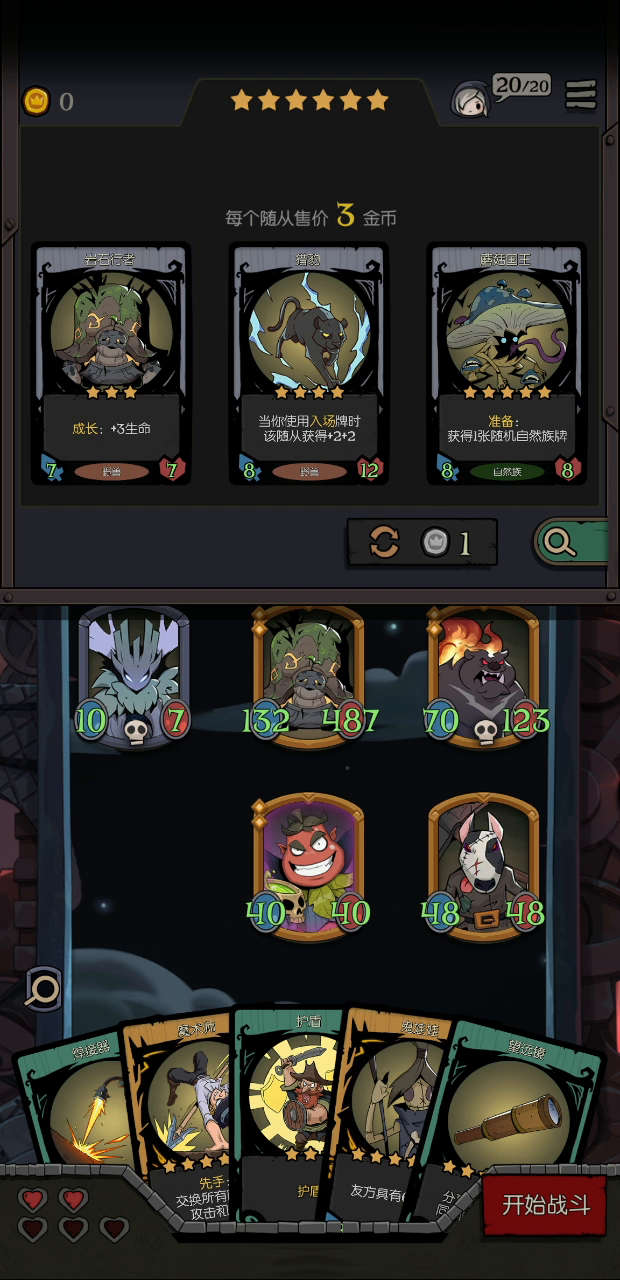Select the spiky ghost 10/7 minion
Viewport: 620px width, 1280px height.
(133, 677)
